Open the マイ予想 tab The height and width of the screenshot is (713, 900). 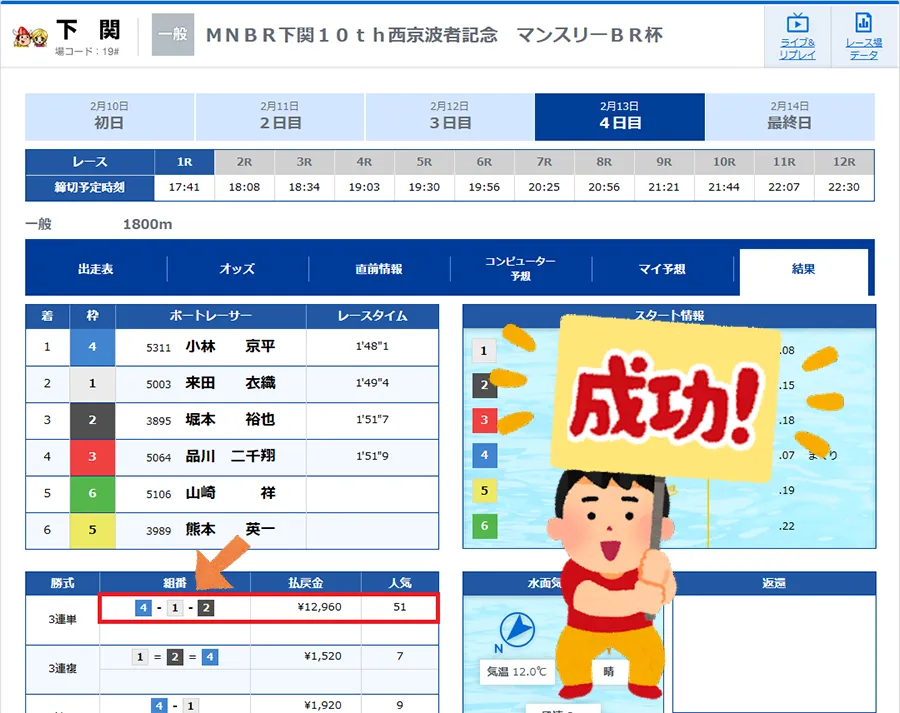tap(662, 269)
